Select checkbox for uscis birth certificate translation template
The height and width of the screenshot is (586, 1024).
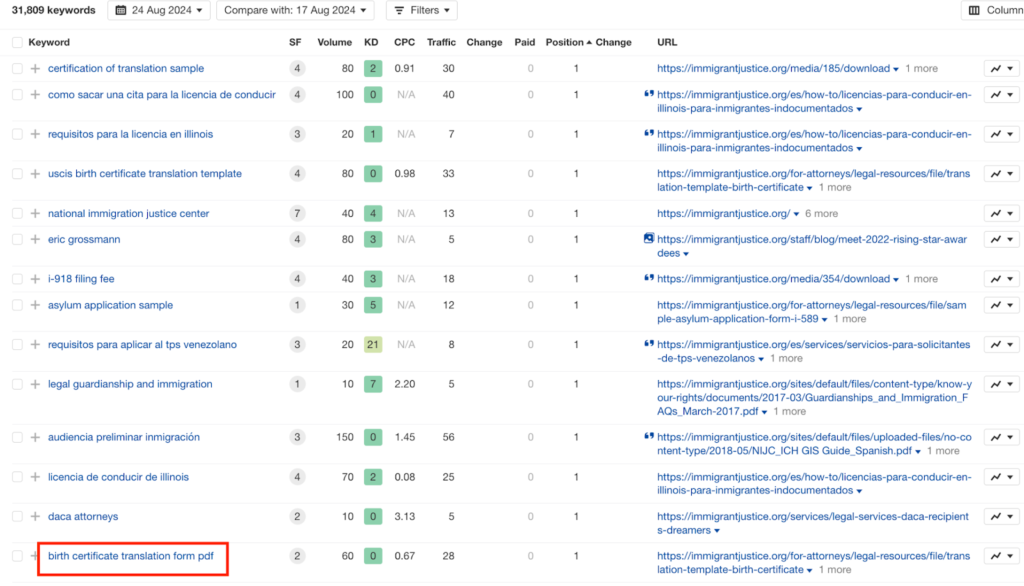(x=17, y=174)
